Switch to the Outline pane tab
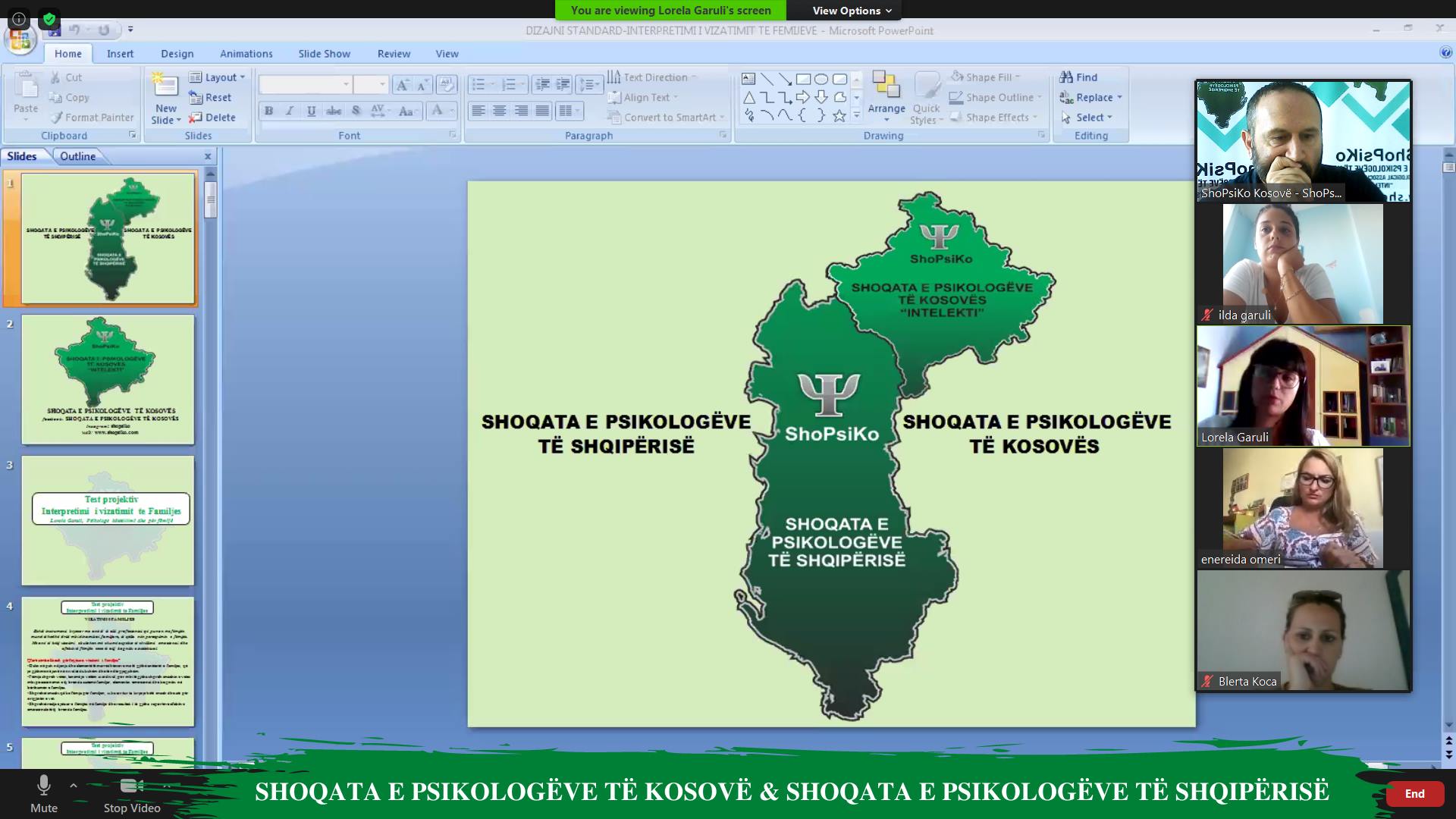This screenshot has width=1456, height=819. (78, 156)
